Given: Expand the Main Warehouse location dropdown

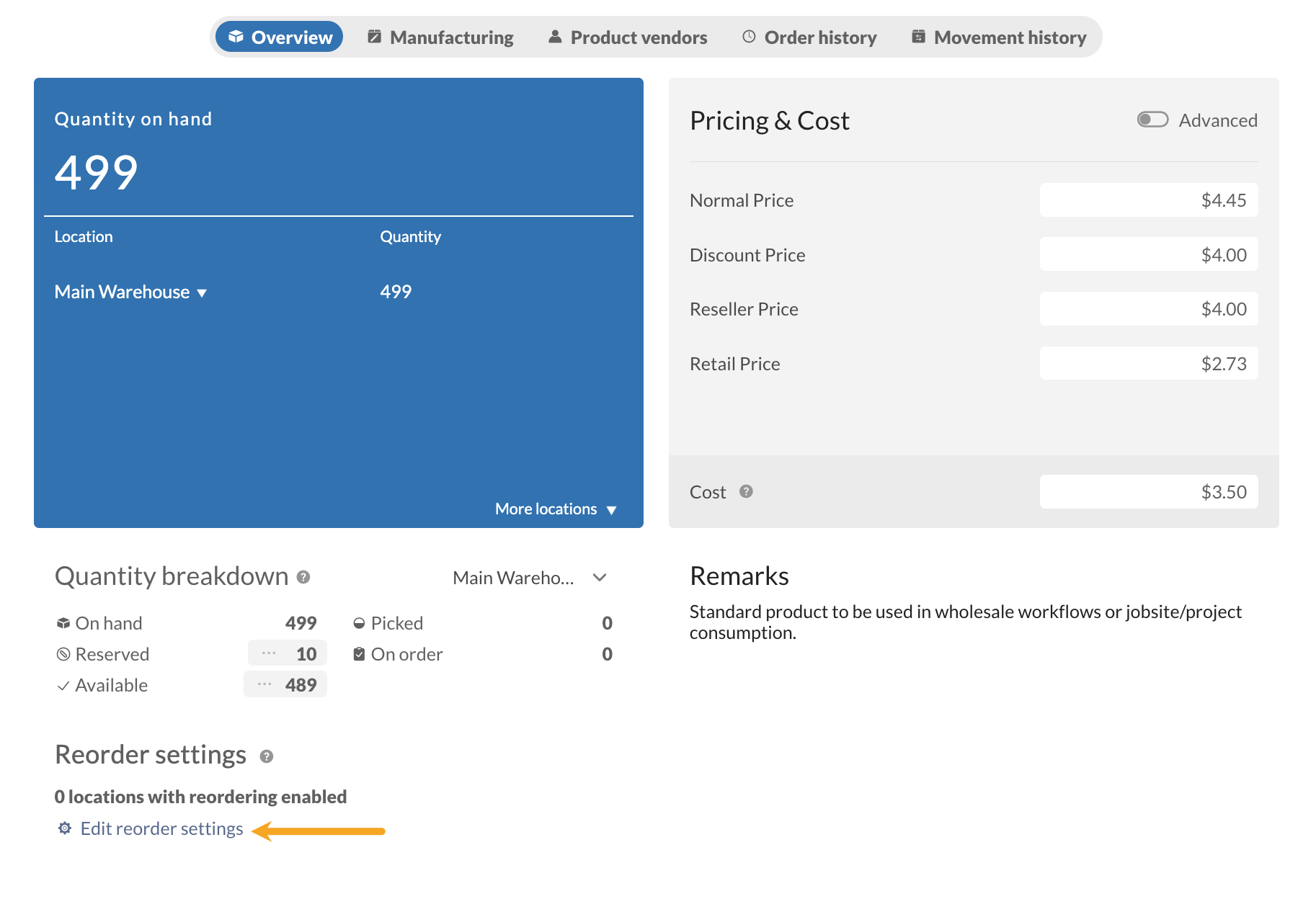Looking at the screenshot, I should pyautogui.click(x=130, y=292).
